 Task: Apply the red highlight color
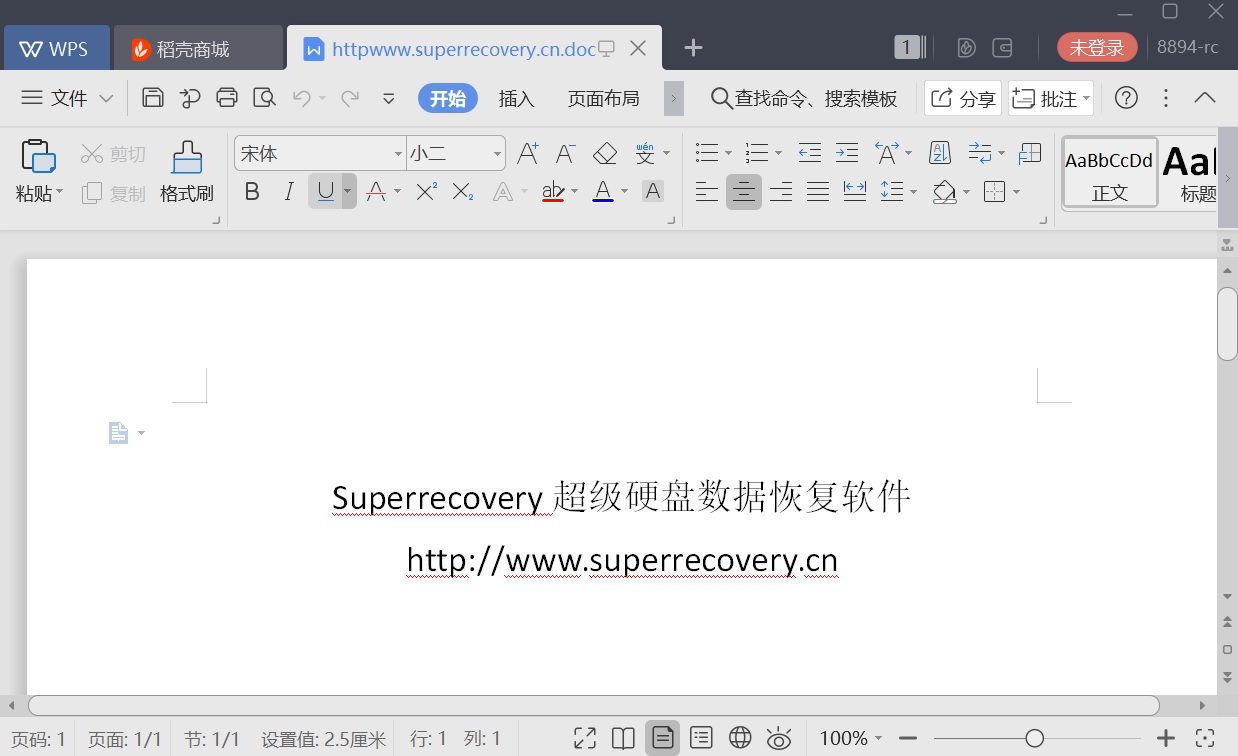coord(553,191)
